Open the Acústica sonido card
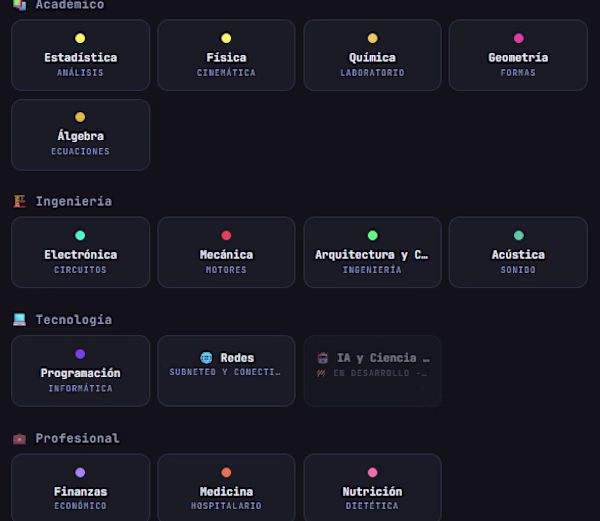The width and height of the screenshot is (600, 521). click(x=518, y=252)
